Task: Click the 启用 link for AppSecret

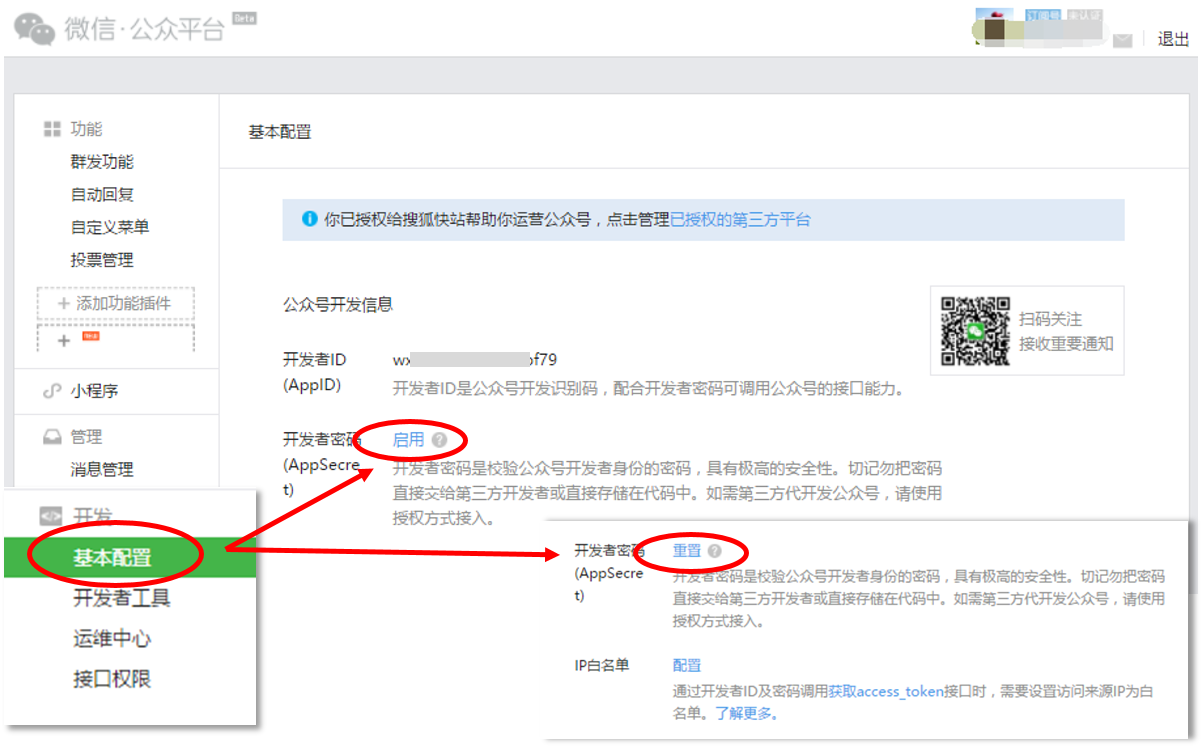Action: [408, 440]
